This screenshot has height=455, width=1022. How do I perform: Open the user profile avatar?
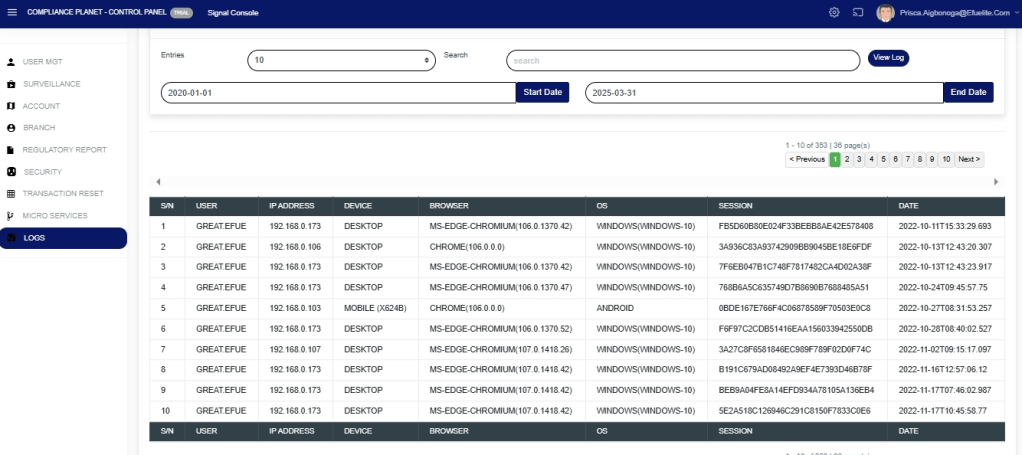(x=885, y=12)
